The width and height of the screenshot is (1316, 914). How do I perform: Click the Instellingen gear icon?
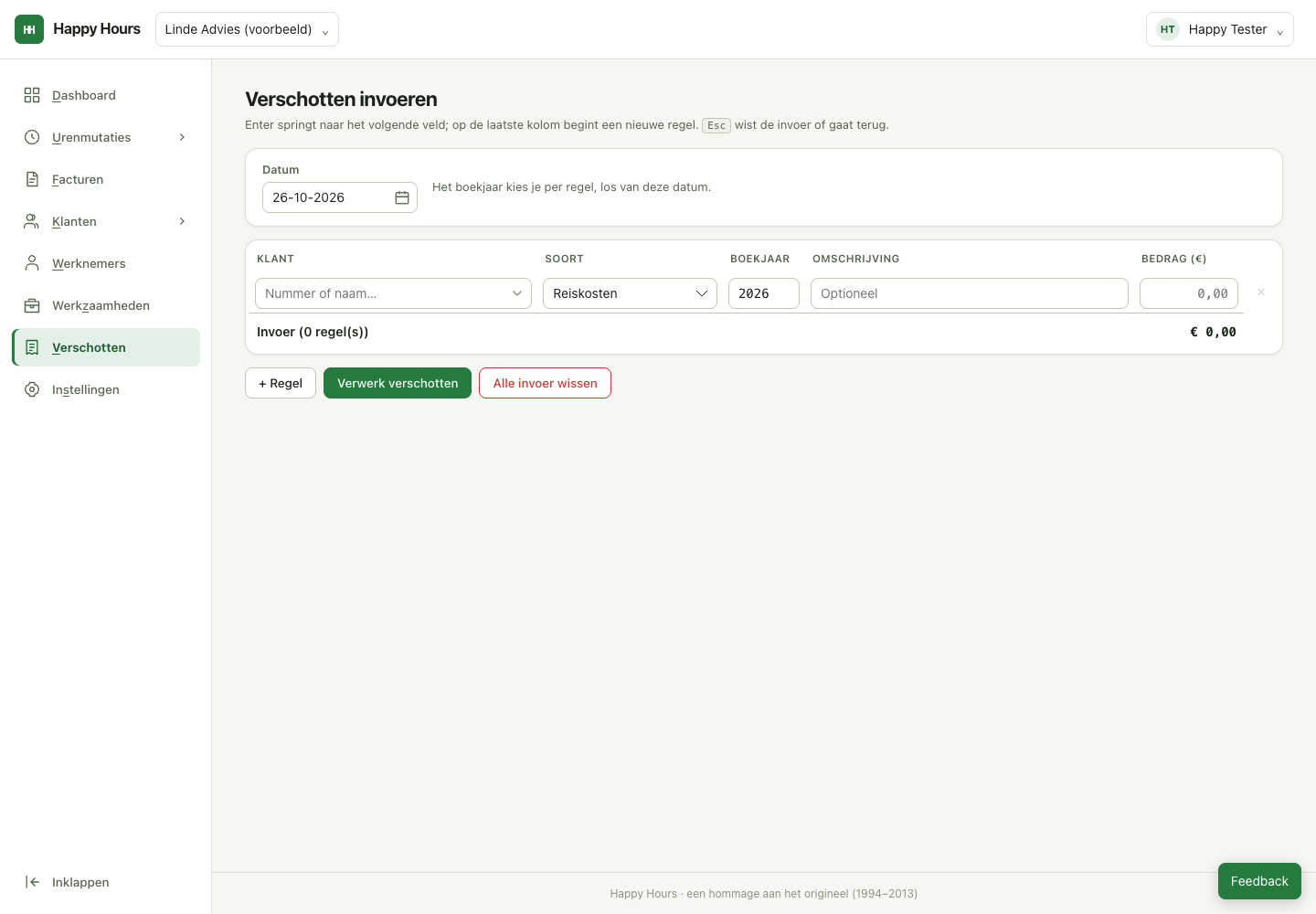tap(32, 389)
